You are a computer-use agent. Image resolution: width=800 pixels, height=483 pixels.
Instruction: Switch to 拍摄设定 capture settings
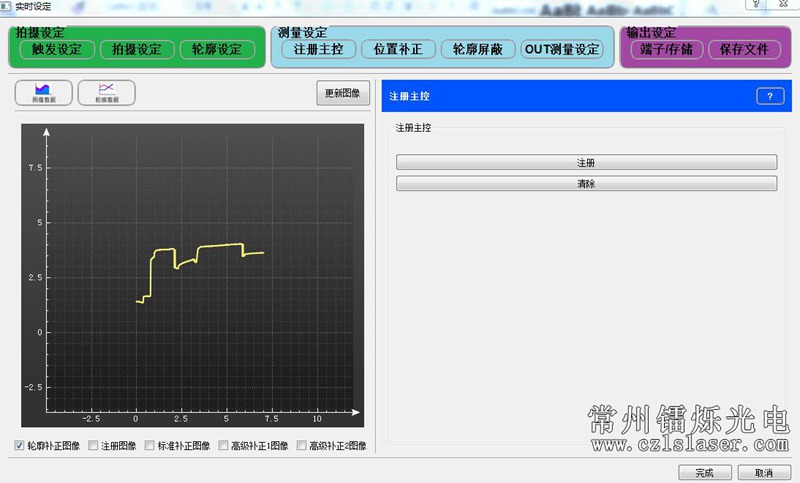(x=136, y=49)
